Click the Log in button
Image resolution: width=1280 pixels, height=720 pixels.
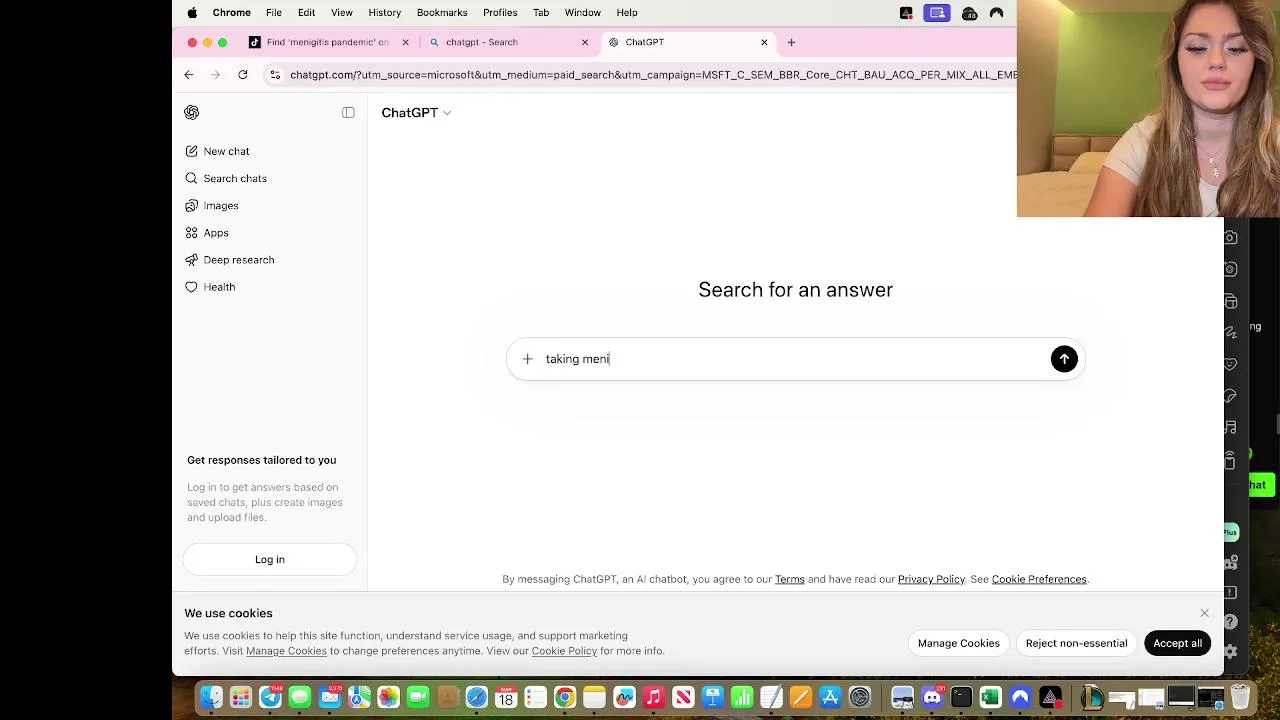click(269, 559)
